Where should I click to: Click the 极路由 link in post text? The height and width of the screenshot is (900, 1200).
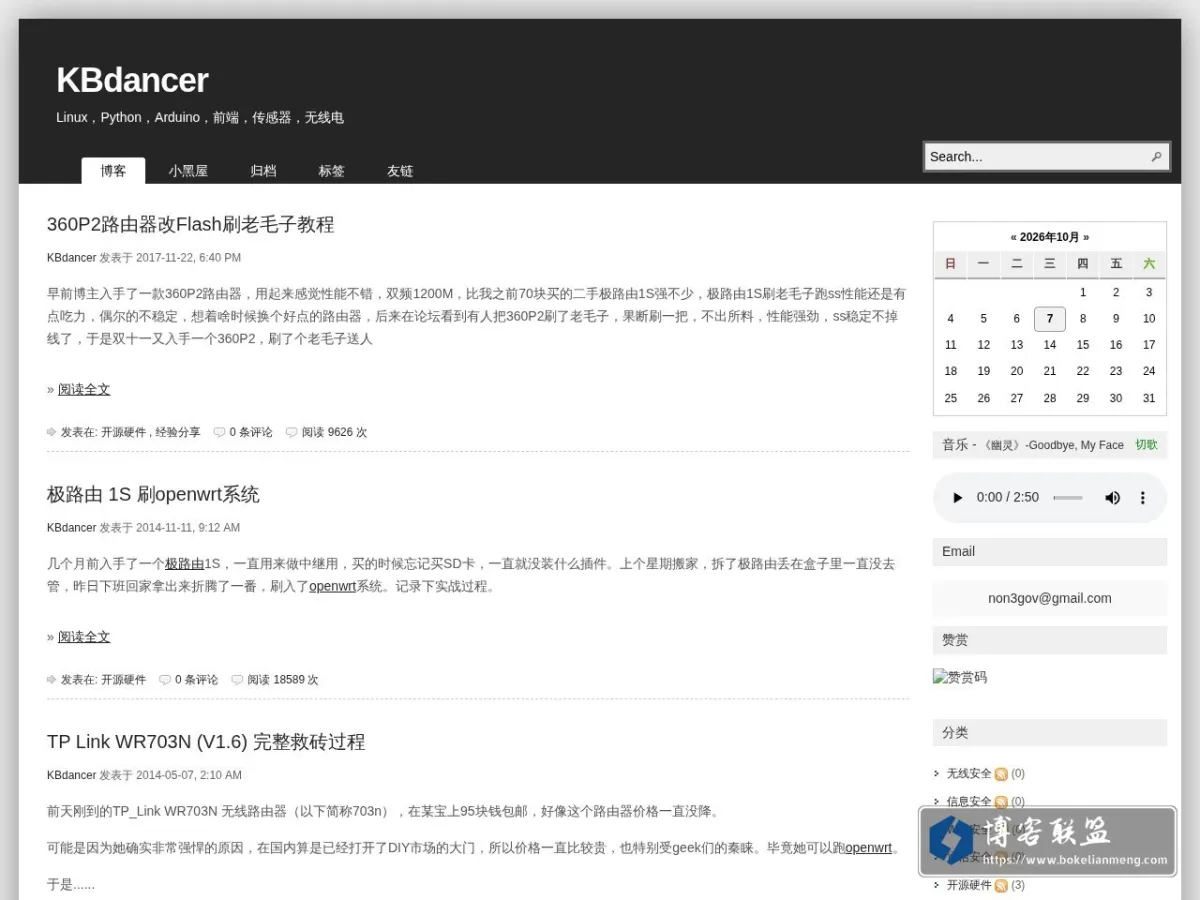(184, 564)
